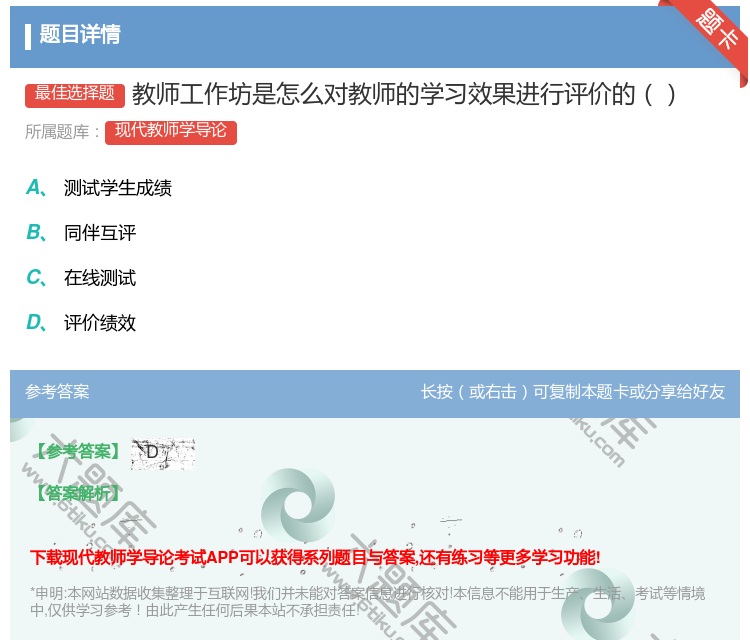Click the 长按（或右击）可复制本题卡 hint
Image resolution: width=750 pixels, height=640 pixels.
click(573, 392)
